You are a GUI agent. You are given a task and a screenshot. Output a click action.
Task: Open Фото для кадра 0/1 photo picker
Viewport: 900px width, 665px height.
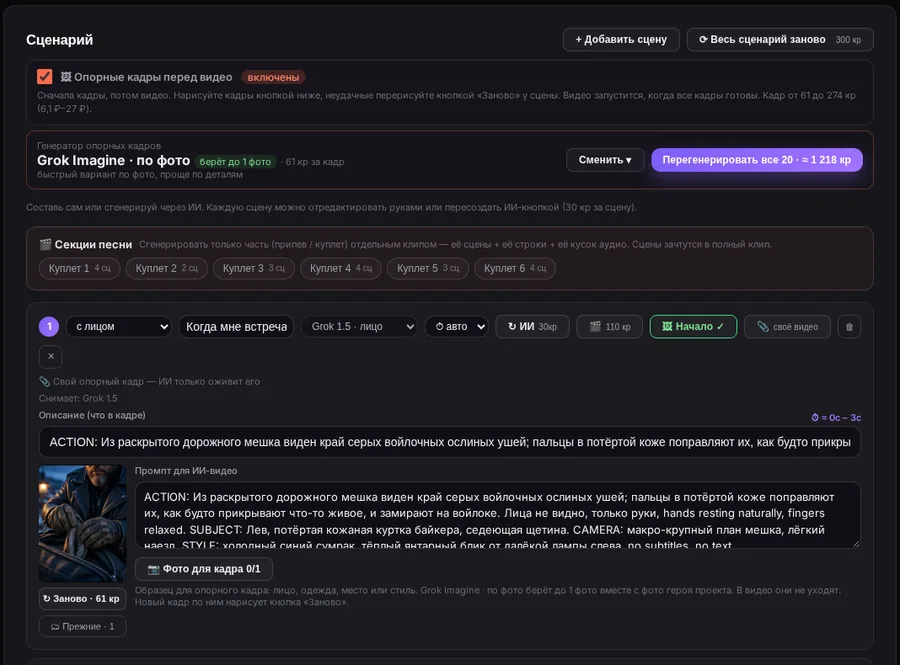204,569
